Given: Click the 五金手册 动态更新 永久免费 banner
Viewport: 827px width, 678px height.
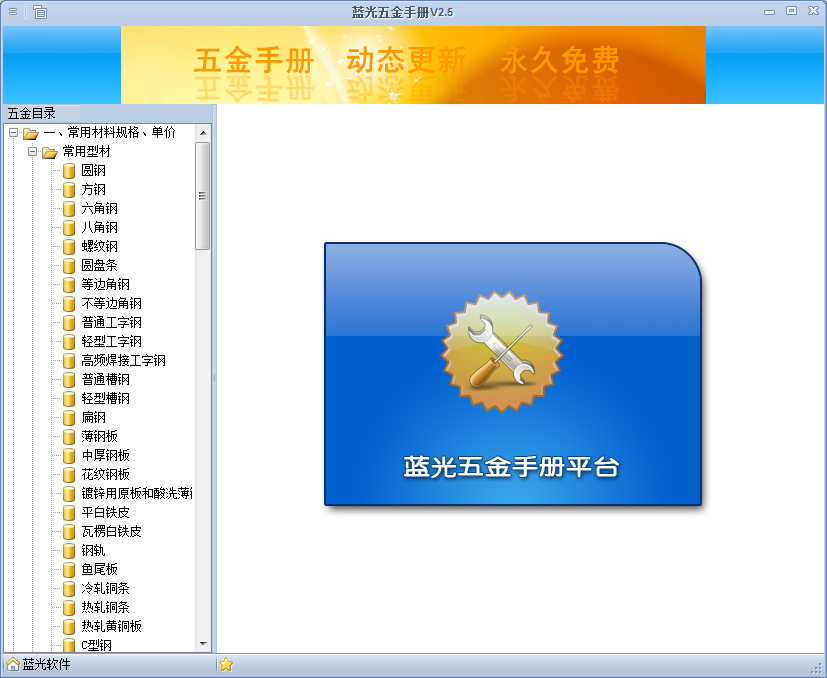Looking at the screenshot, I should coord(414,65).
